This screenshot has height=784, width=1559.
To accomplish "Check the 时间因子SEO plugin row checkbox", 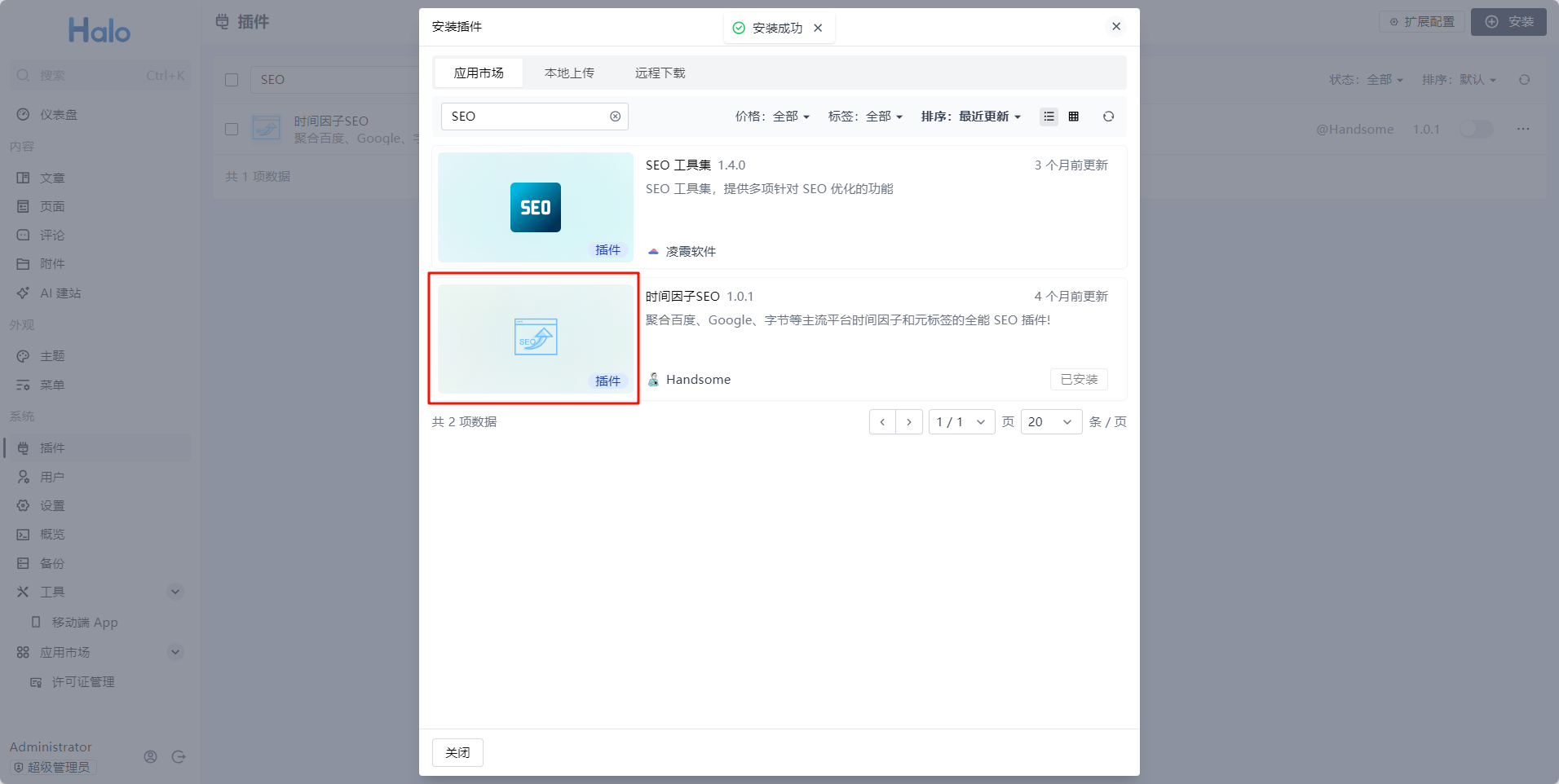I will (232, 129).
